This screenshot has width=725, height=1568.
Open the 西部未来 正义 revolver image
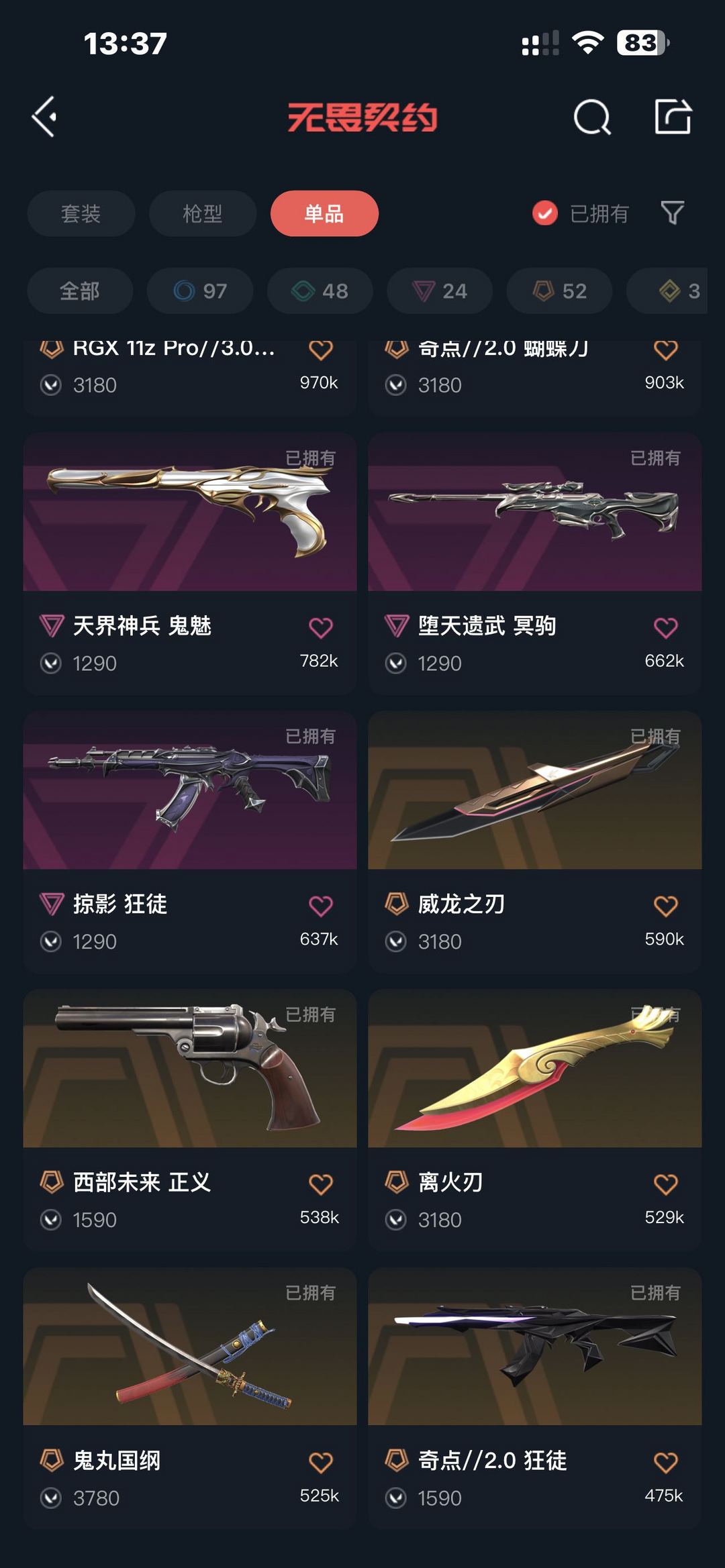pos(190,1068)
